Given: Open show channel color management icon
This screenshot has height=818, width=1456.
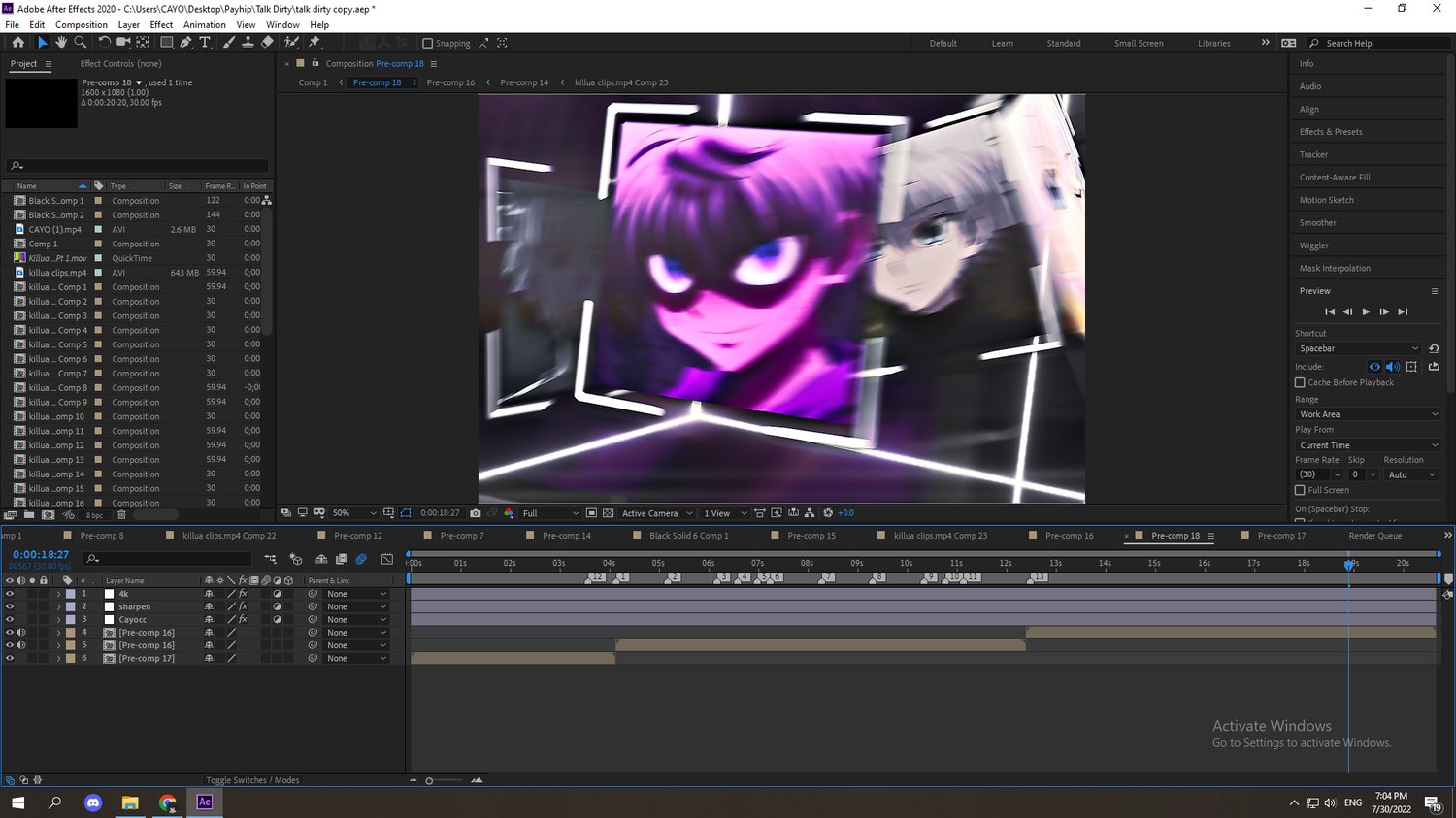Looking at the screenshot, I should pos(509,513).
